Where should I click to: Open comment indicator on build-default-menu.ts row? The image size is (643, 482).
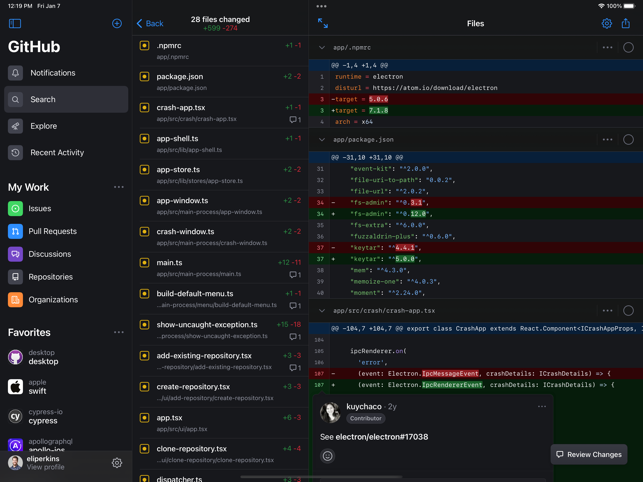(x=295, y=306)
